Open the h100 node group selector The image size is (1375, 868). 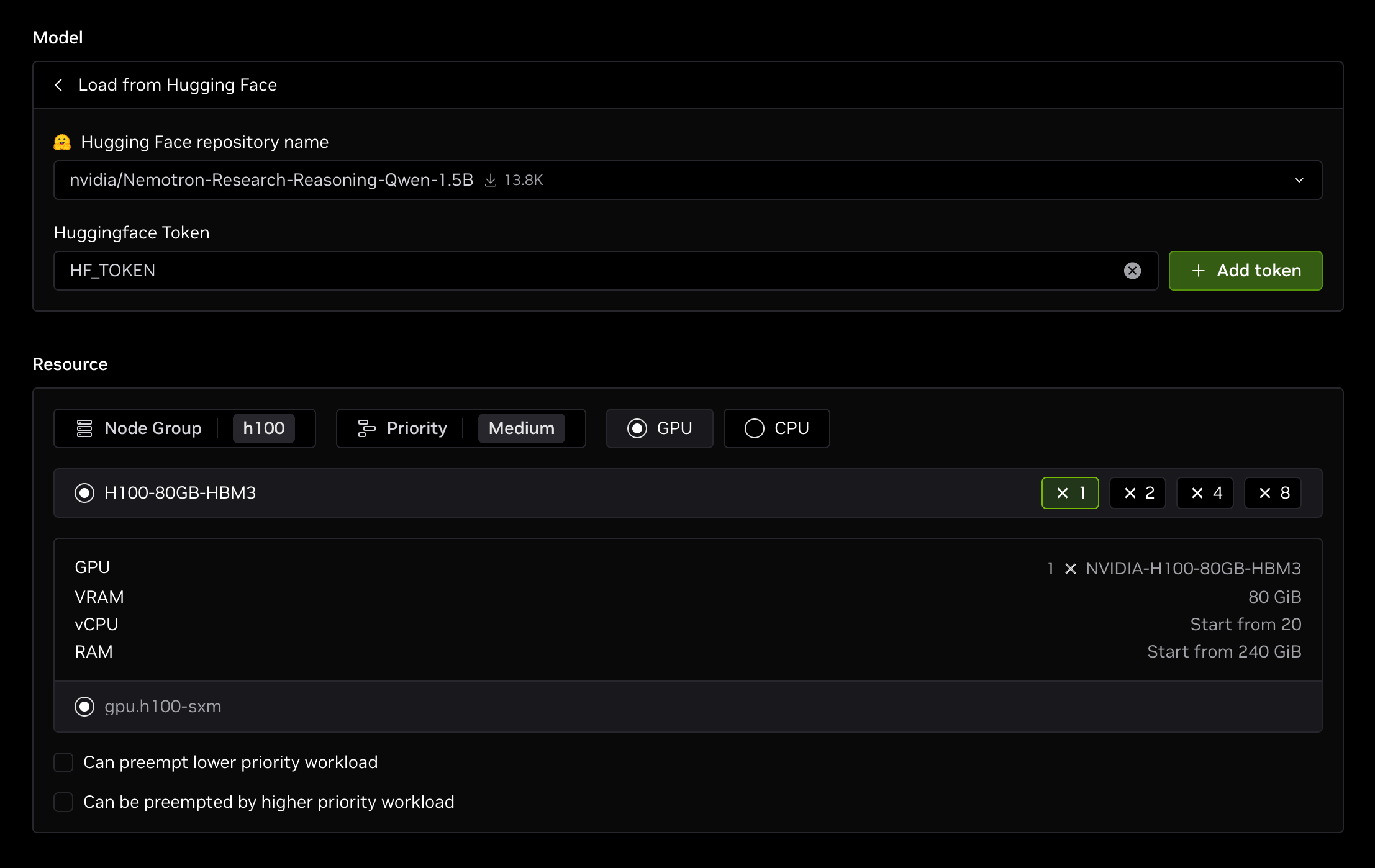click(x=263, y=428)
